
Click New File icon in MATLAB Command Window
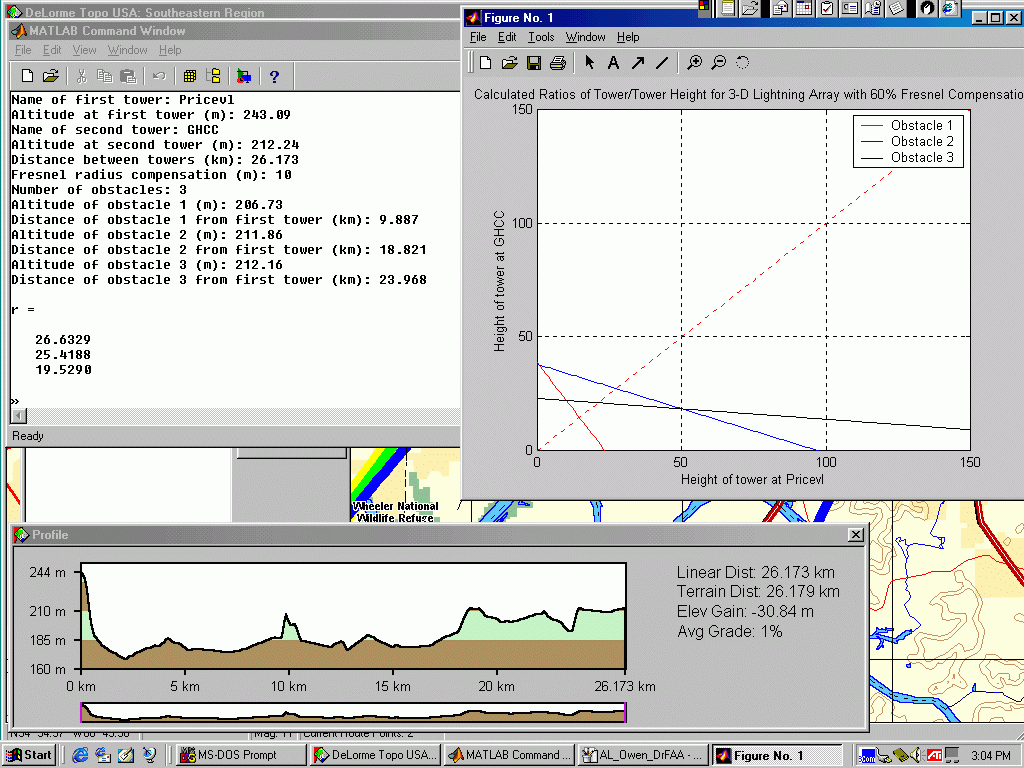pos(27,76)
